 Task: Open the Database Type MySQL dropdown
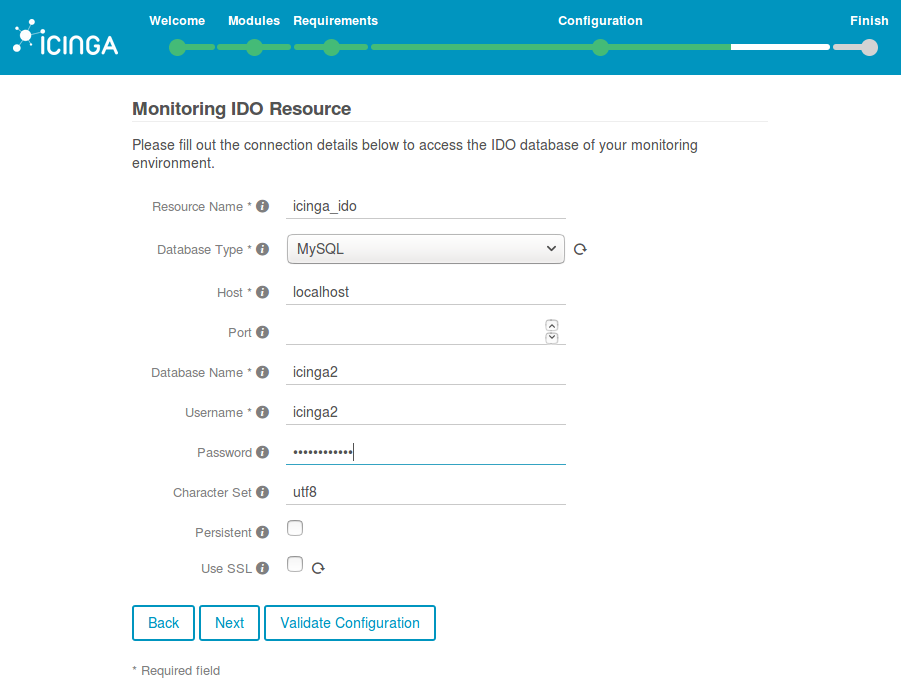click(426, 249)
